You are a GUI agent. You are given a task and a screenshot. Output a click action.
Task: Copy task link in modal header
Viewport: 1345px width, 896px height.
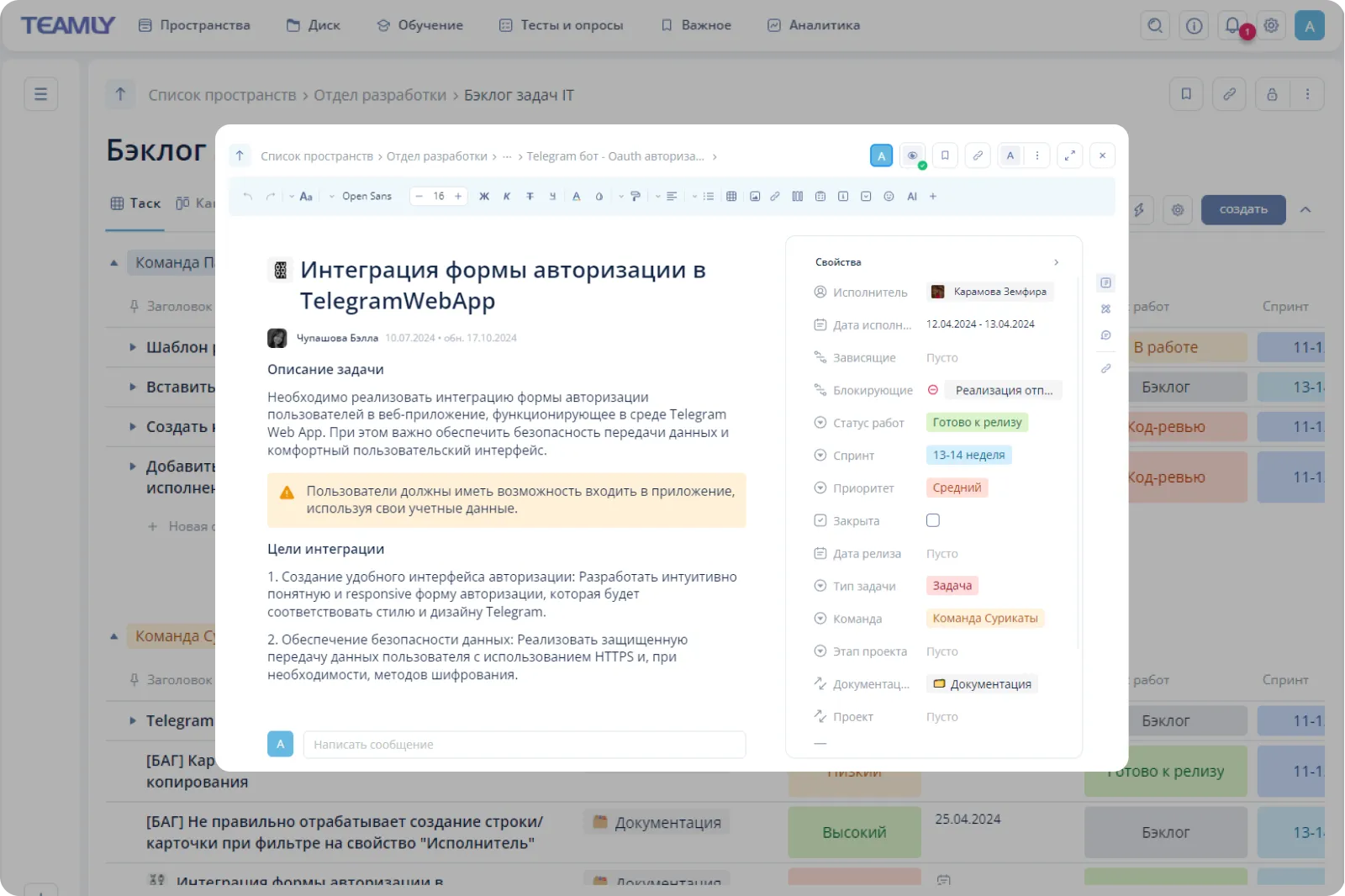click(978, 155)
